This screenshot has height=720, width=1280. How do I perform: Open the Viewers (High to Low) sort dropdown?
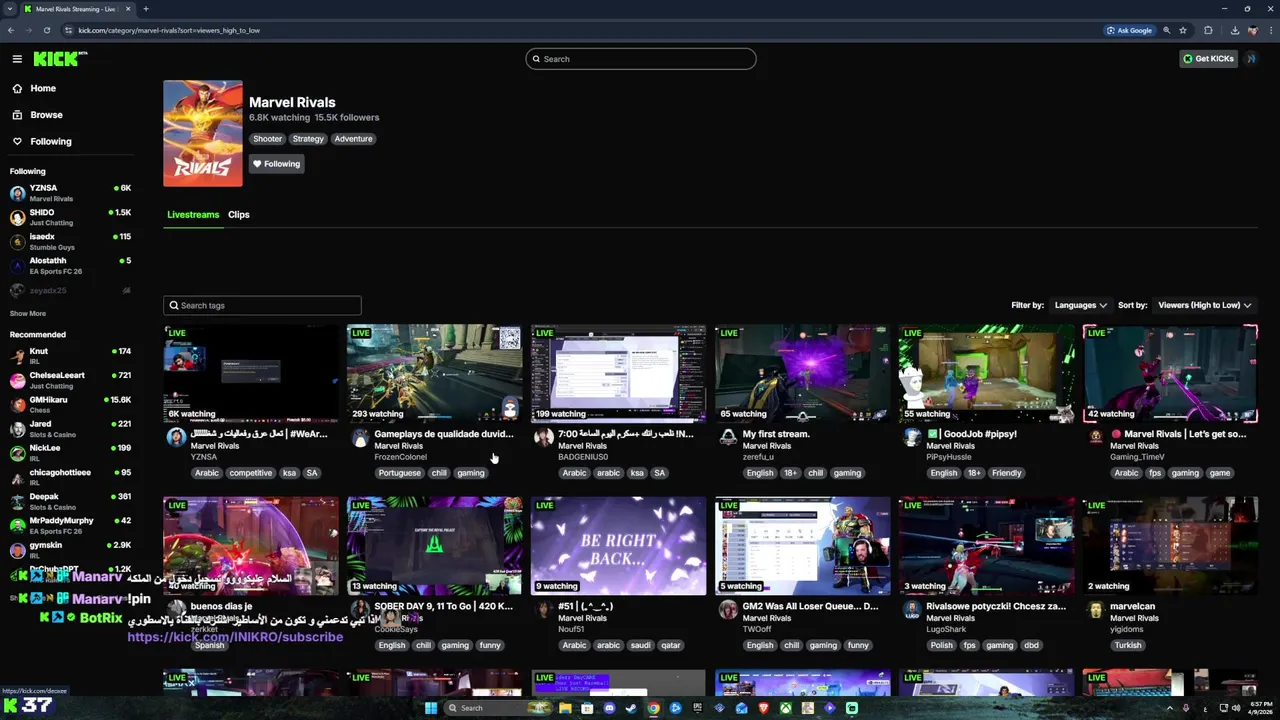(1204, 305)
